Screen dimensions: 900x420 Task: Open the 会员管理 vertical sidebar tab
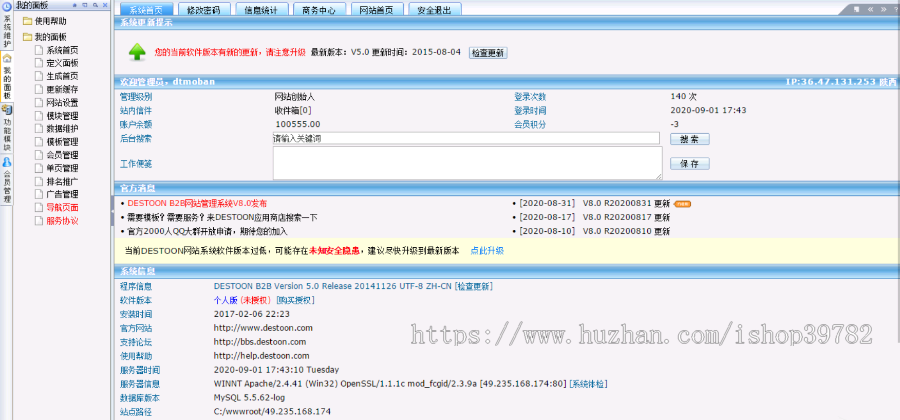click(7, 180)
